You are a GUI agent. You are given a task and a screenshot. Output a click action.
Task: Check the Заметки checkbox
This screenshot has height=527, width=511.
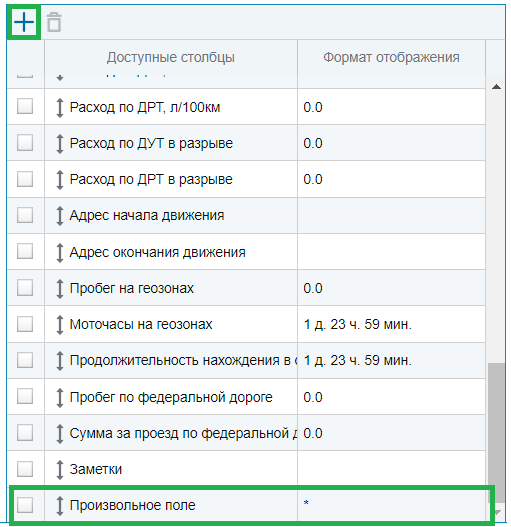point(25,469)
